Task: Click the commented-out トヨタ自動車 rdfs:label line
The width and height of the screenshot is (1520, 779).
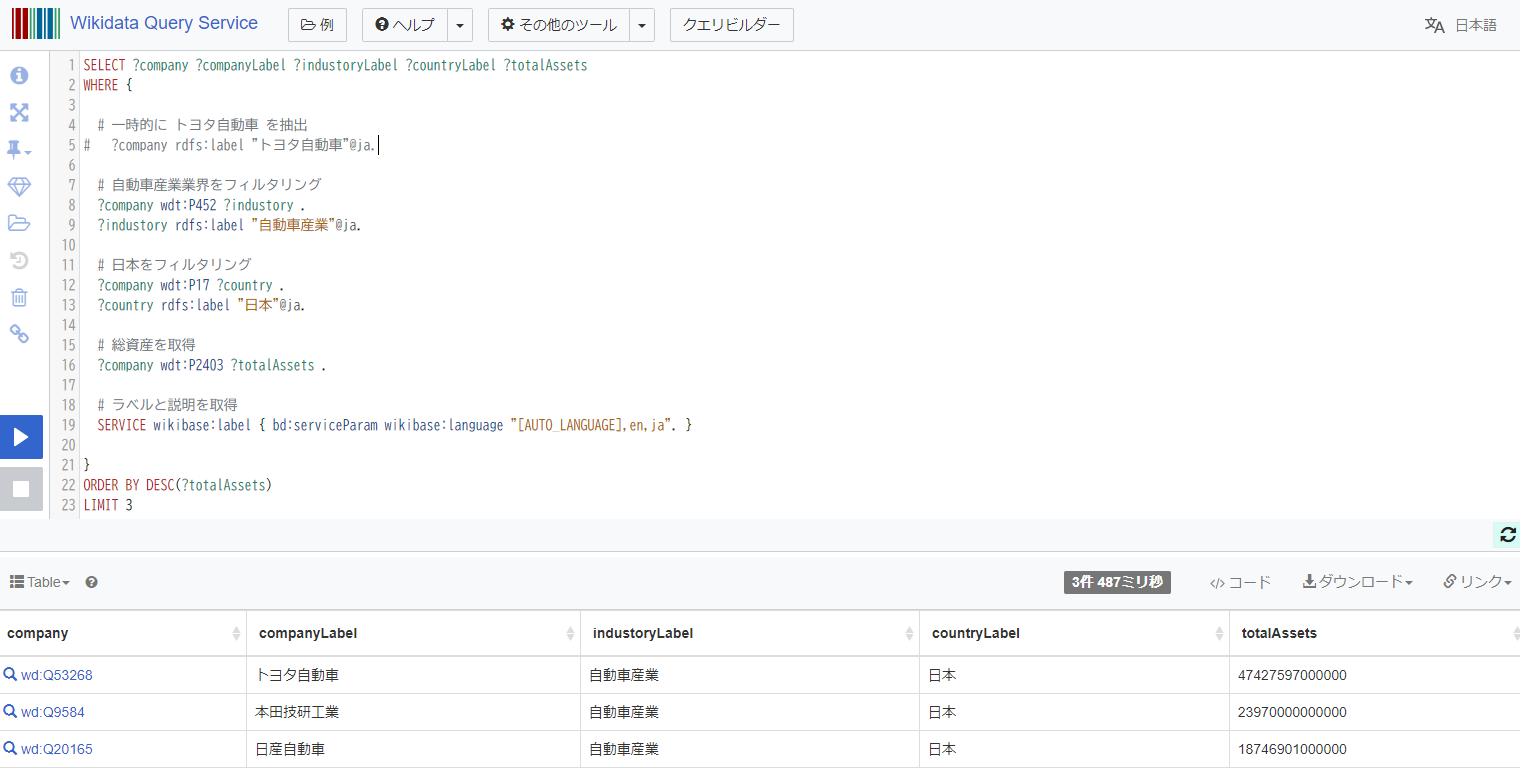Action: pyautogui.click(x=230, y=145)
